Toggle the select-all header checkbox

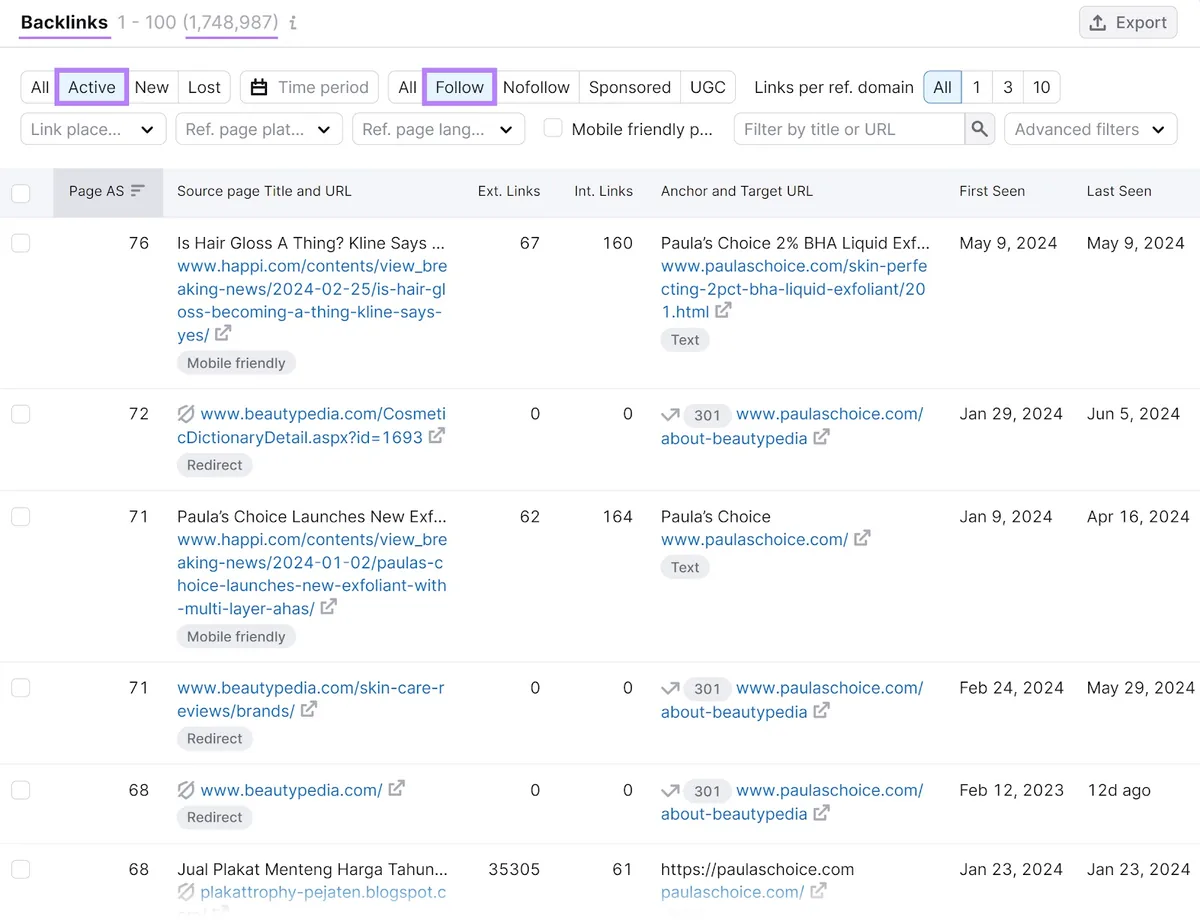21,193
